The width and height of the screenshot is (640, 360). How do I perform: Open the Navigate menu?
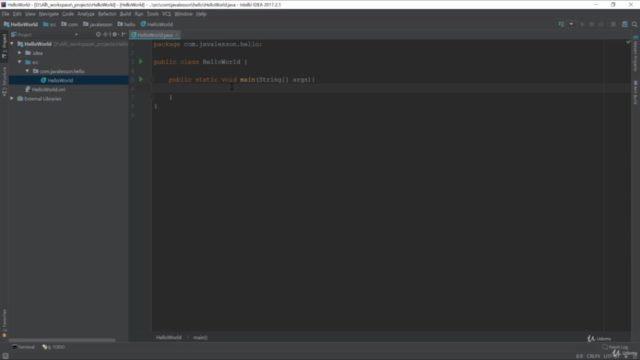[49, 14]
